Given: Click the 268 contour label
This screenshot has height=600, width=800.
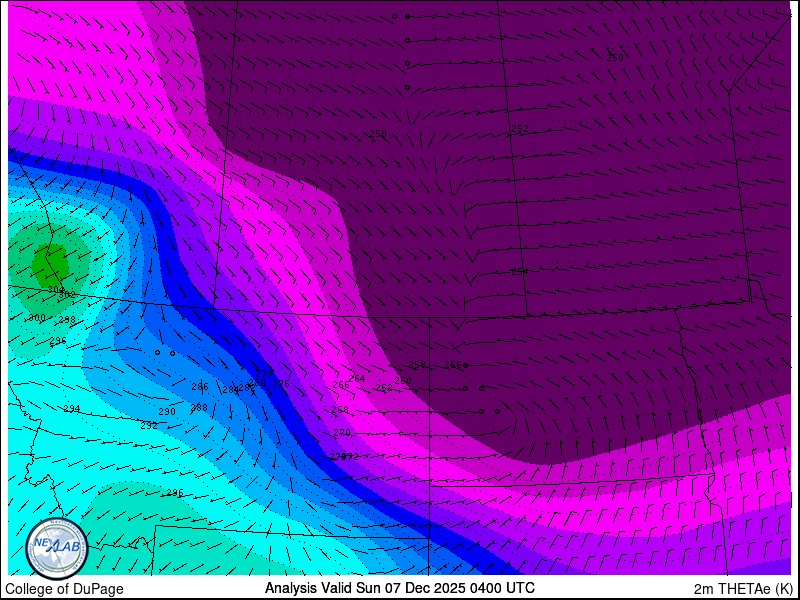Looking at the screenshot, I should pyautogui.click(x=340, y=410).
